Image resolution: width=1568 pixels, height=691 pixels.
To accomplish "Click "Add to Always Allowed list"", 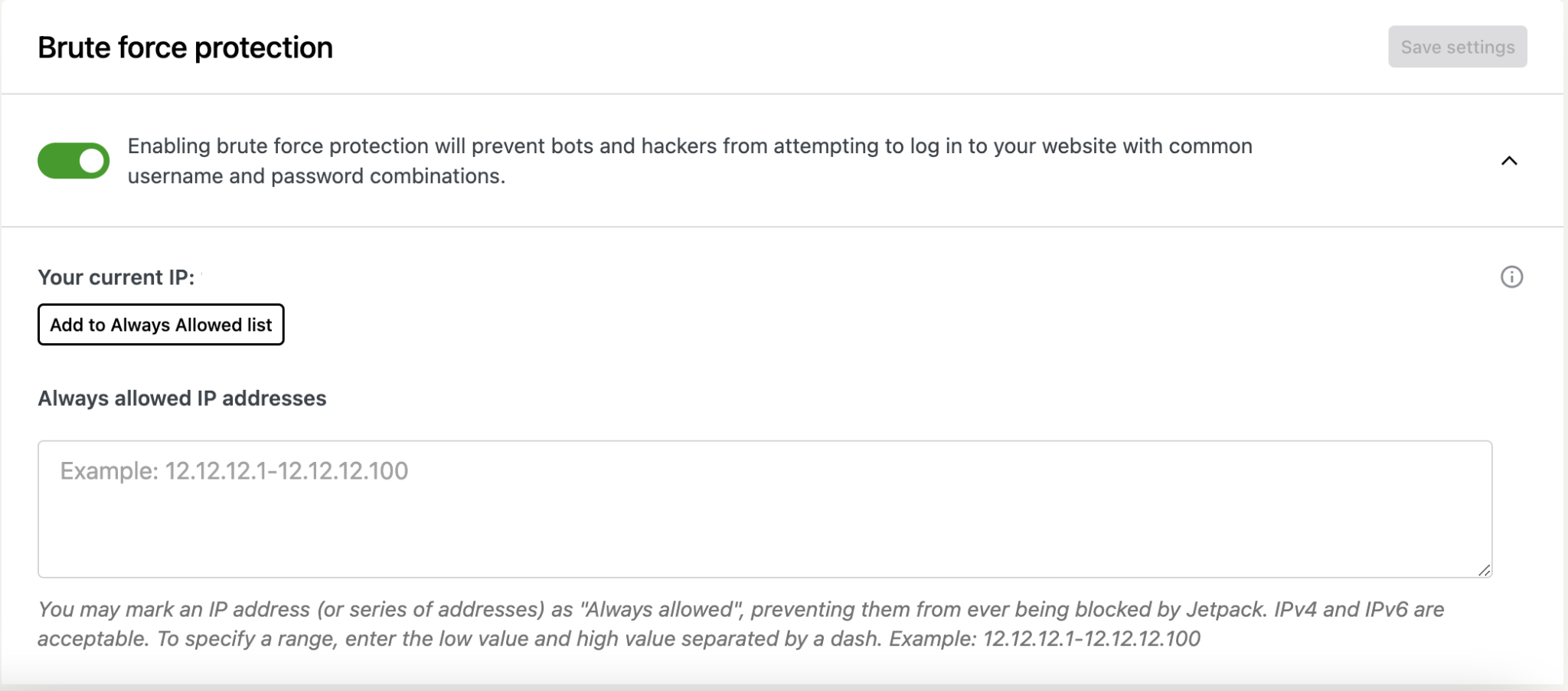I will pos(160,325).
